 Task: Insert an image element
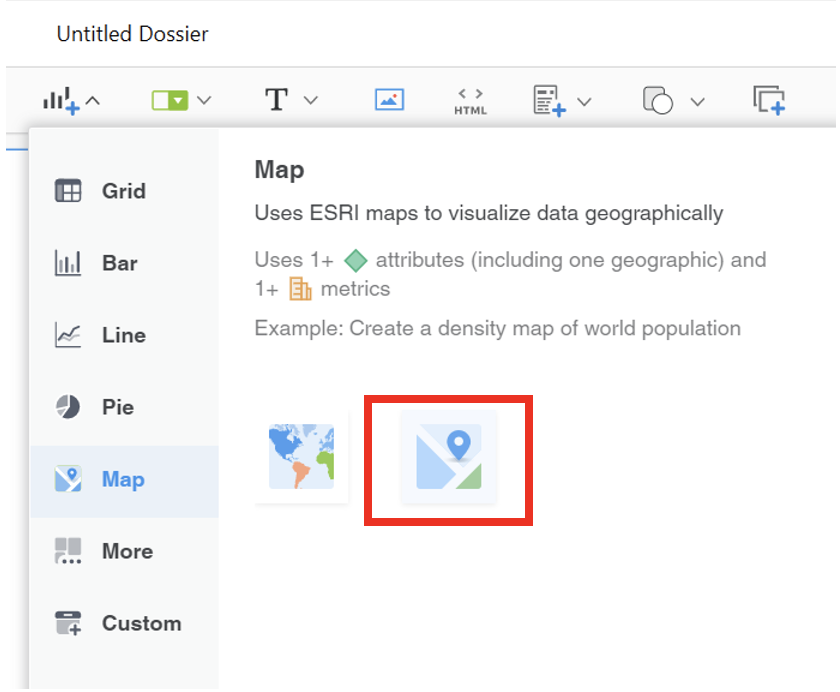tap(389, 100)
